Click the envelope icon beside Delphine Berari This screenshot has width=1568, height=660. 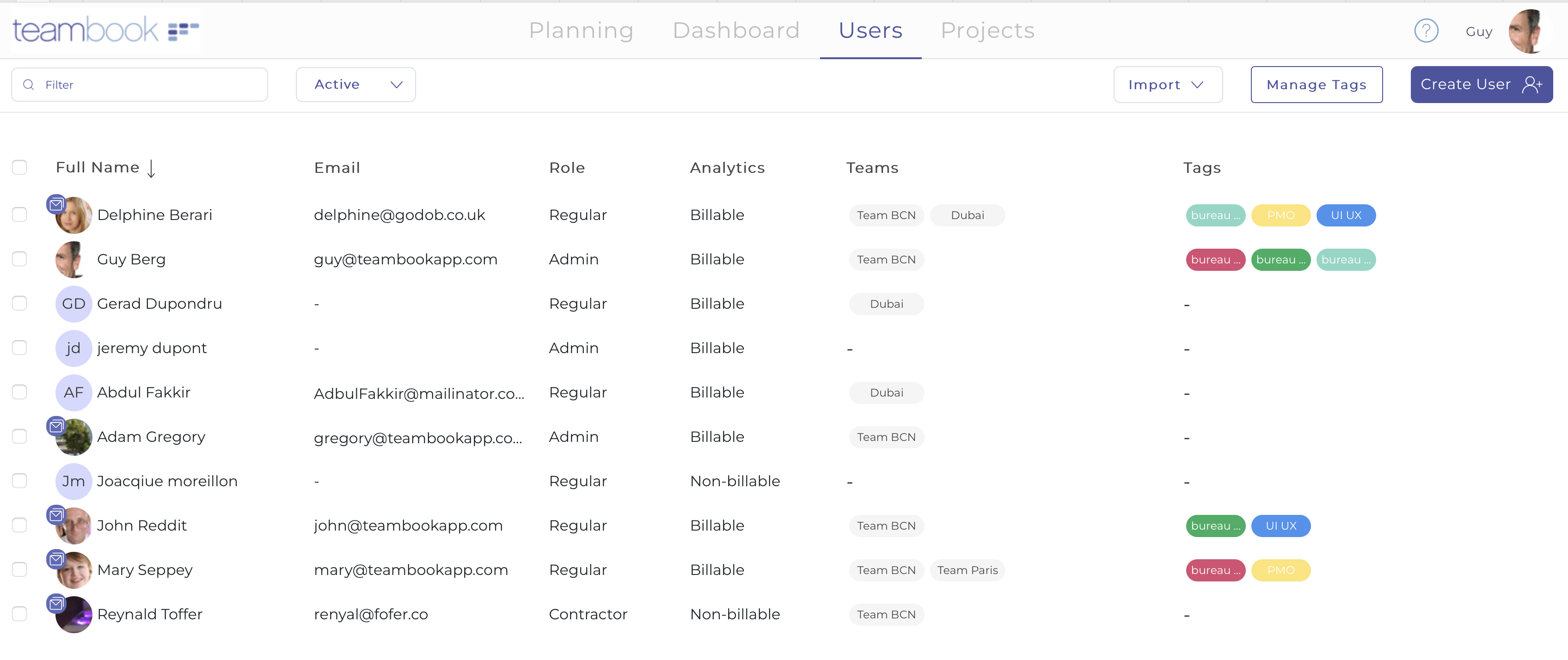[x=56, y=205]
